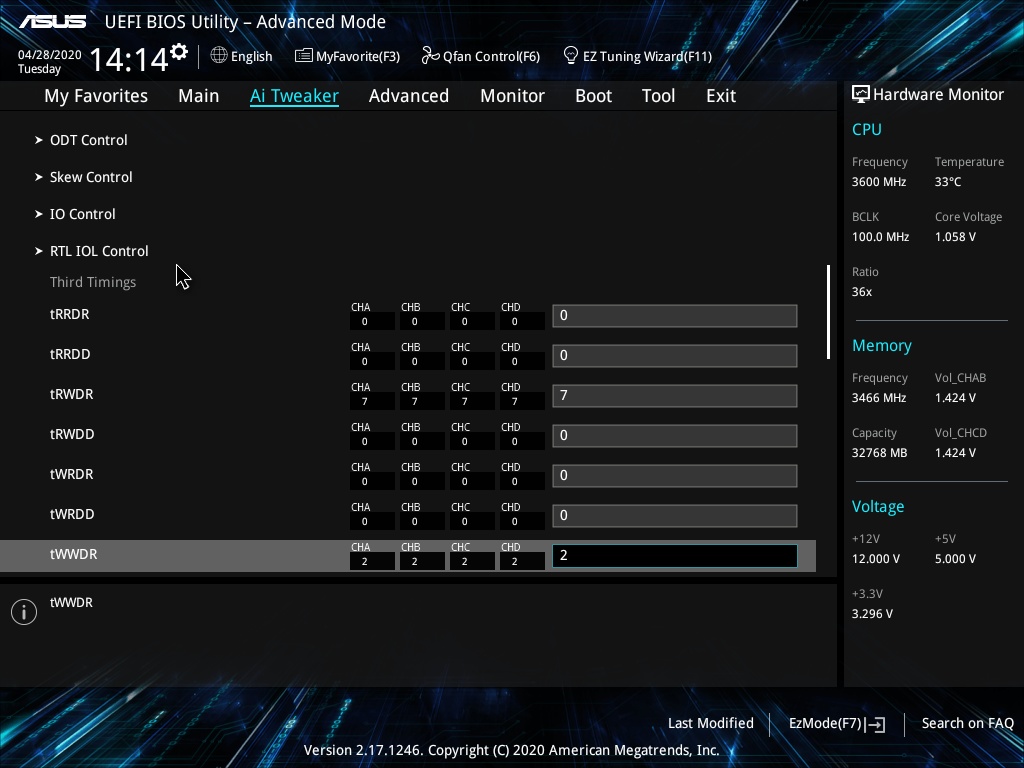
Task: Click the Capacity 32768 MB value
Action: click(880, 453)
